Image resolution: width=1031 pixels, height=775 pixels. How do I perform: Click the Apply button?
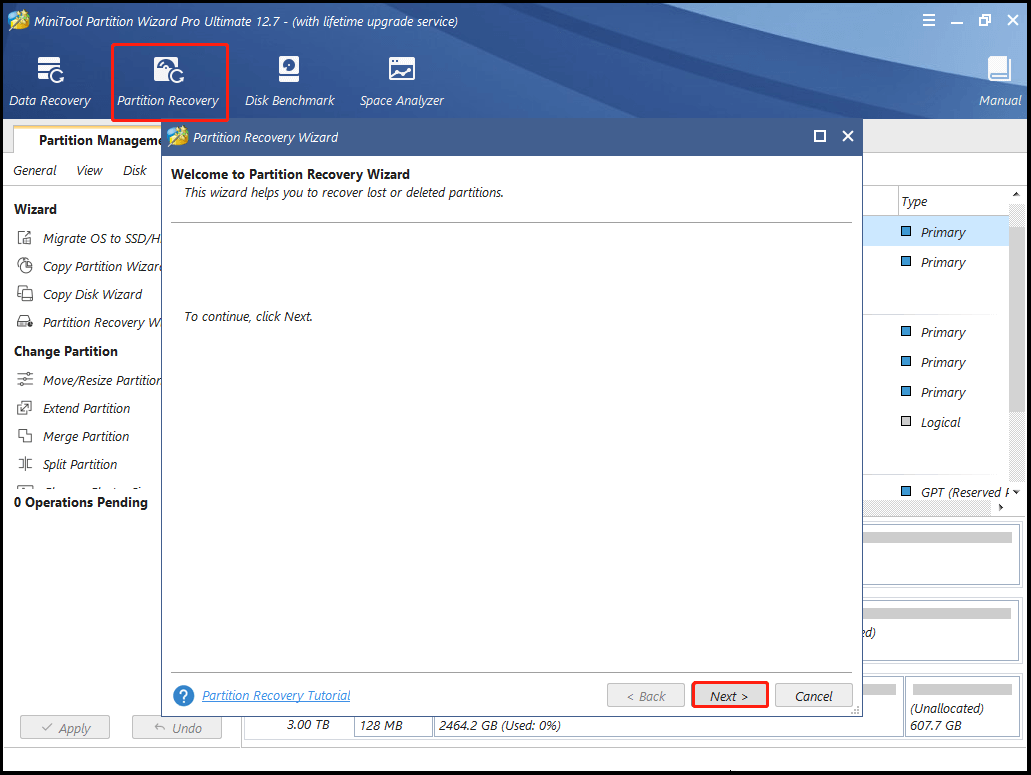click(65, 727)
